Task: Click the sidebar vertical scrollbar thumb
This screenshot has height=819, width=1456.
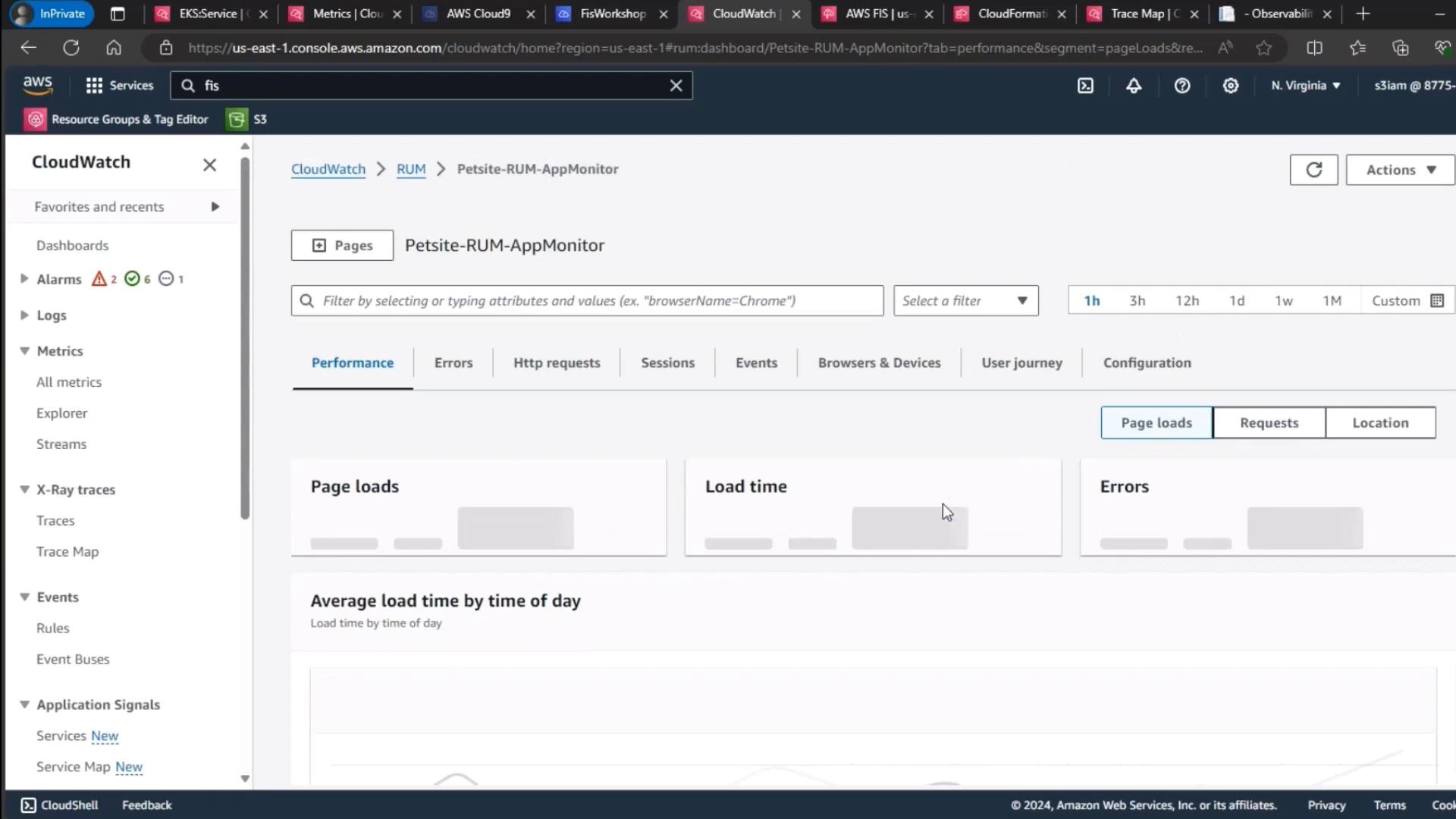Action: (x=245, y=338)
